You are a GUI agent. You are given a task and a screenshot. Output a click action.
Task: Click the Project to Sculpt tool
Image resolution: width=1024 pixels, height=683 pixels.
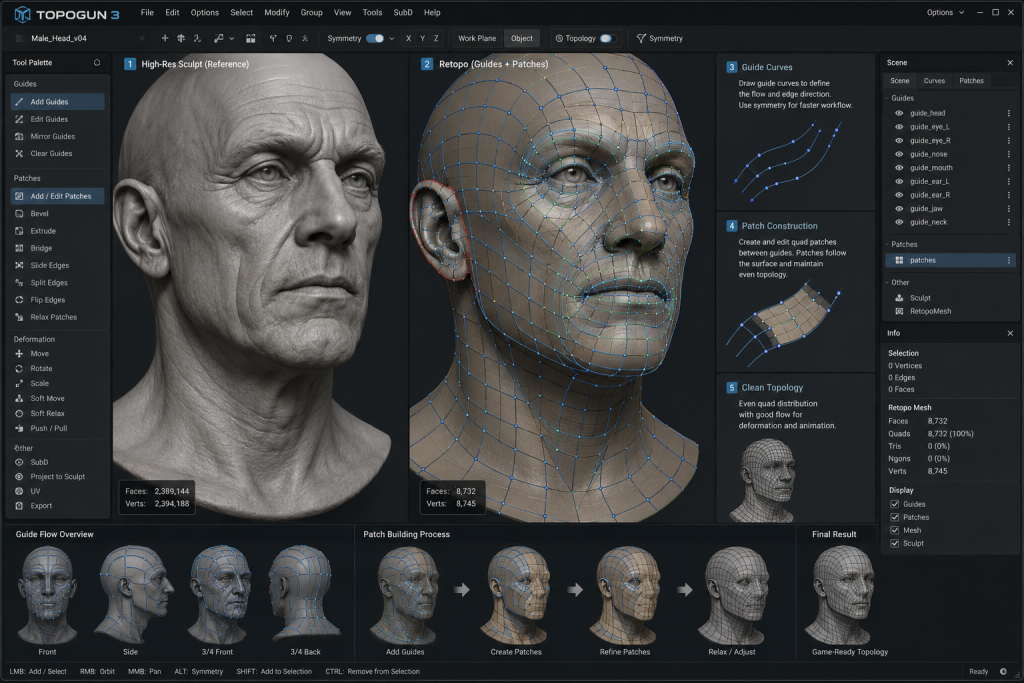click(57, 477)
